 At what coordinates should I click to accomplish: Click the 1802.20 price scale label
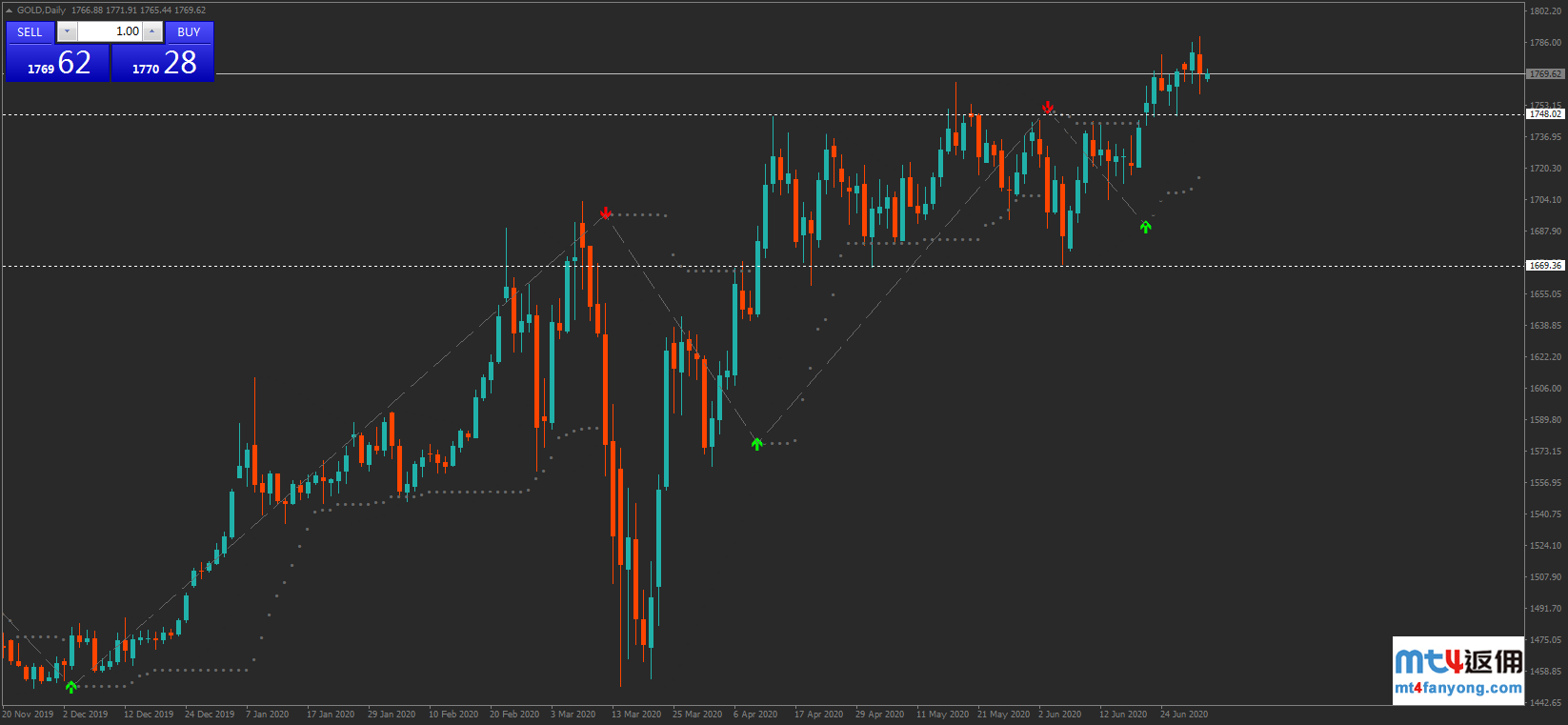[1545, 11]
